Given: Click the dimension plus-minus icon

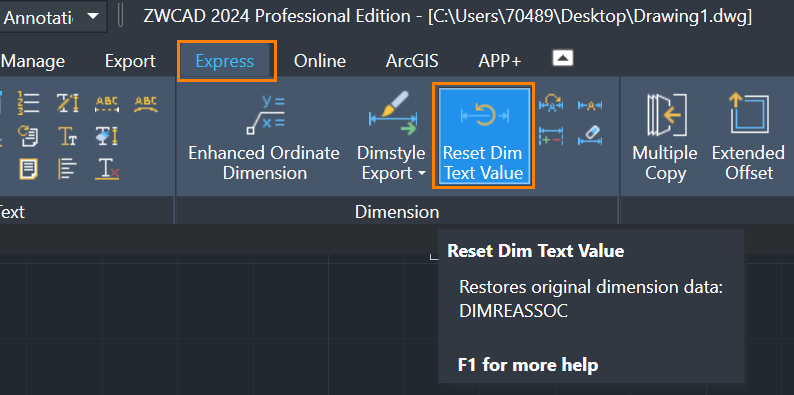Looking at the screenshot, I should 551,136.
